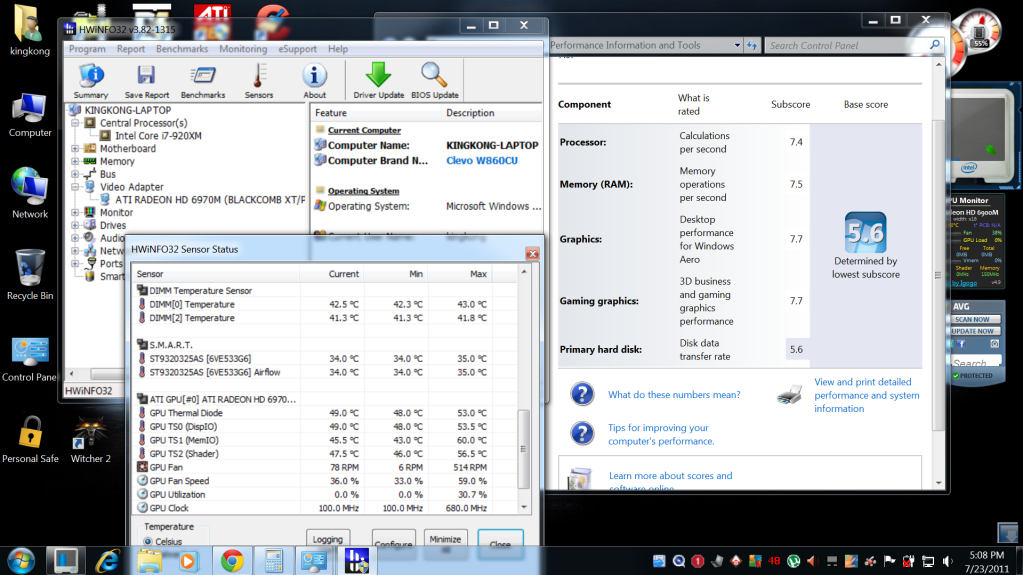The width and height of the screenshot is (1023, 575).
Task: Select the Celsius temperature radio button
Action: [148, 542]
